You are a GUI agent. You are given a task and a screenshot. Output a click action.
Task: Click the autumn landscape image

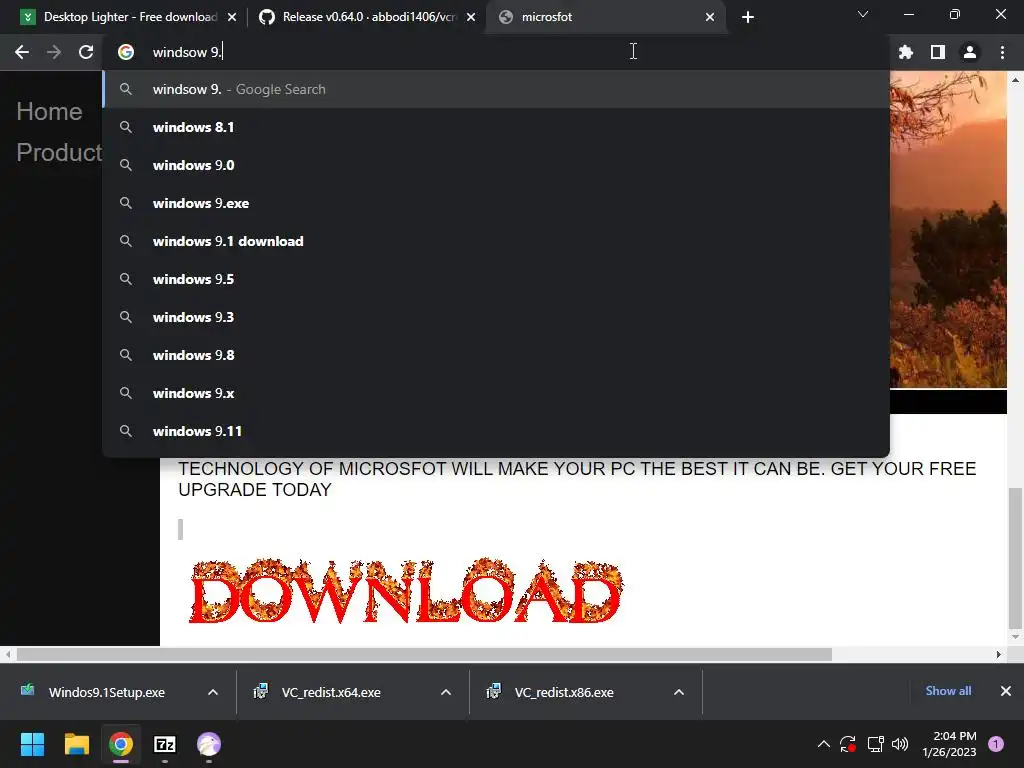(948, 230)
